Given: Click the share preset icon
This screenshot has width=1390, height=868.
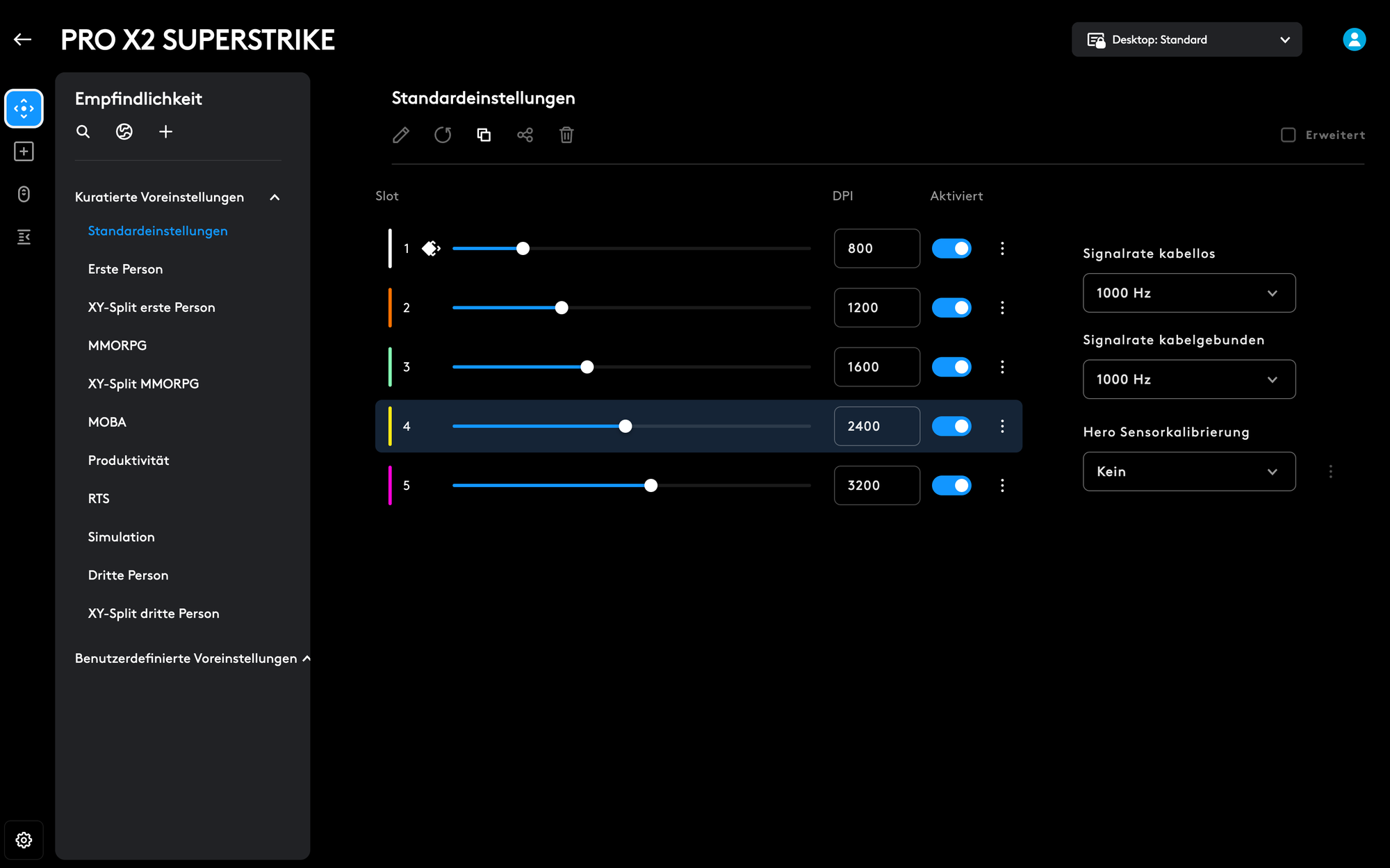Looking at the screenshot, I should coord(525,135).
